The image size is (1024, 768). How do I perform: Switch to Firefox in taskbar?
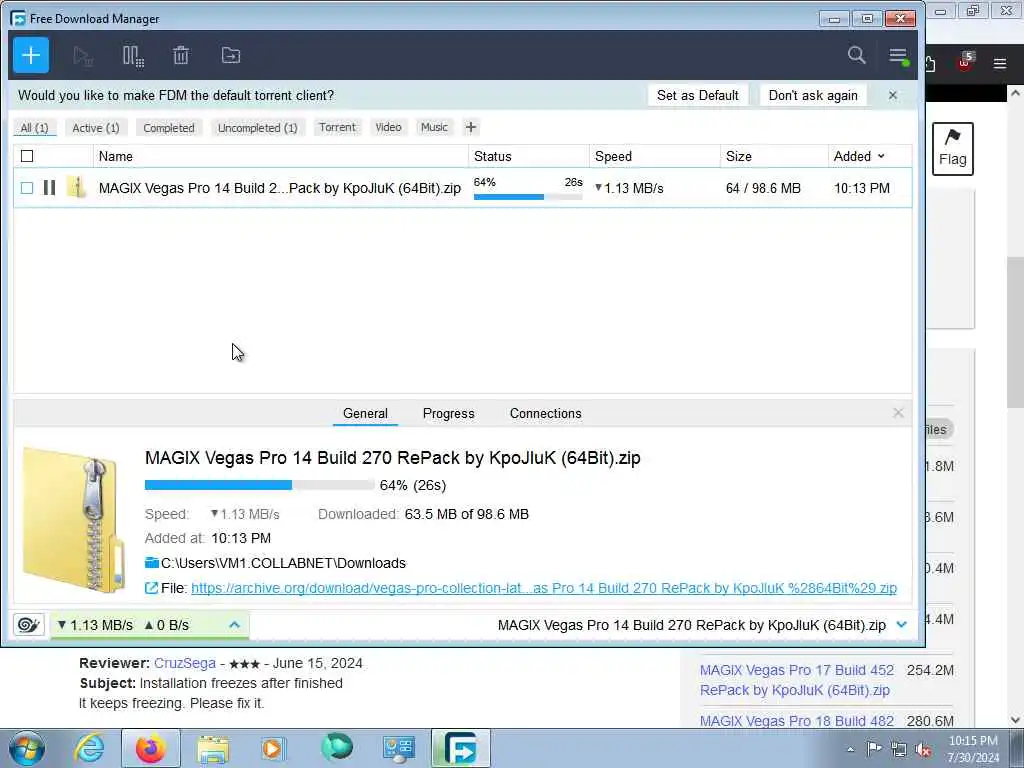click(150, 748)
